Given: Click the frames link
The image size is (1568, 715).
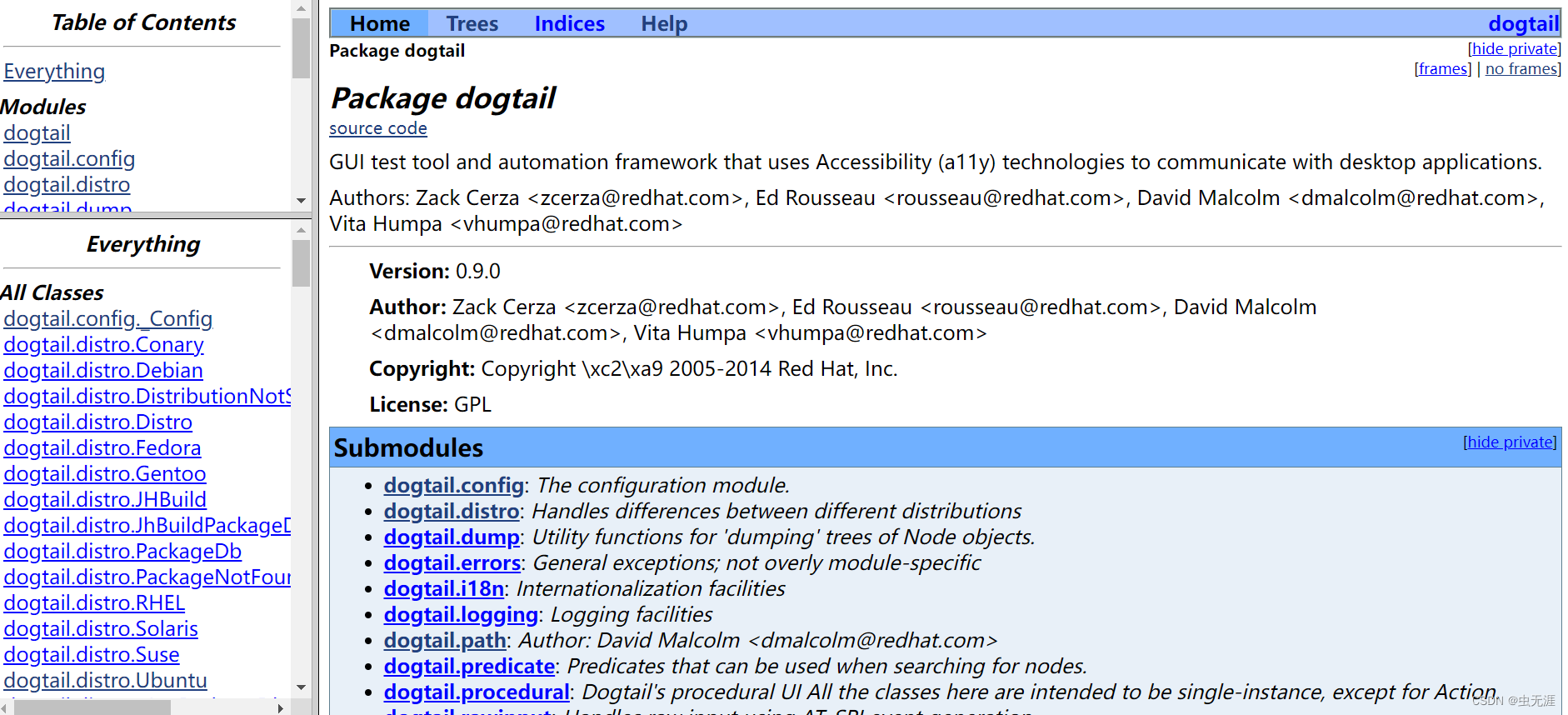Looking at the screenshot, I should click(1443, 69).
